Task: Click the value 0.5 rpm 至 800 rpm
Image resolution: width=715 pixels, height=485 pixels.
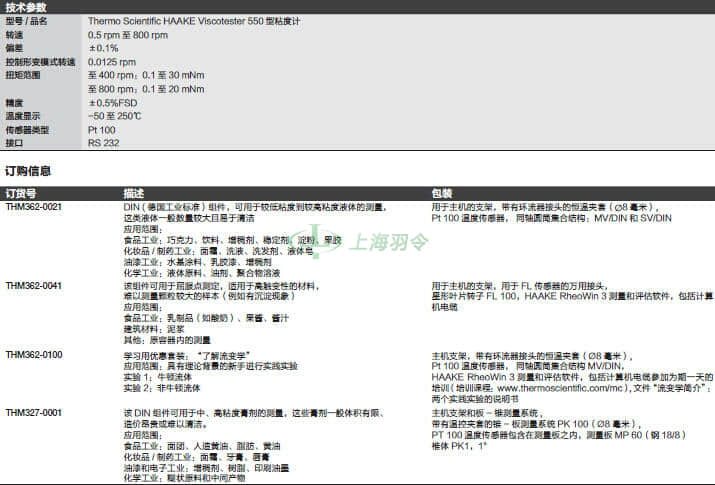Action: coord(128,35)
